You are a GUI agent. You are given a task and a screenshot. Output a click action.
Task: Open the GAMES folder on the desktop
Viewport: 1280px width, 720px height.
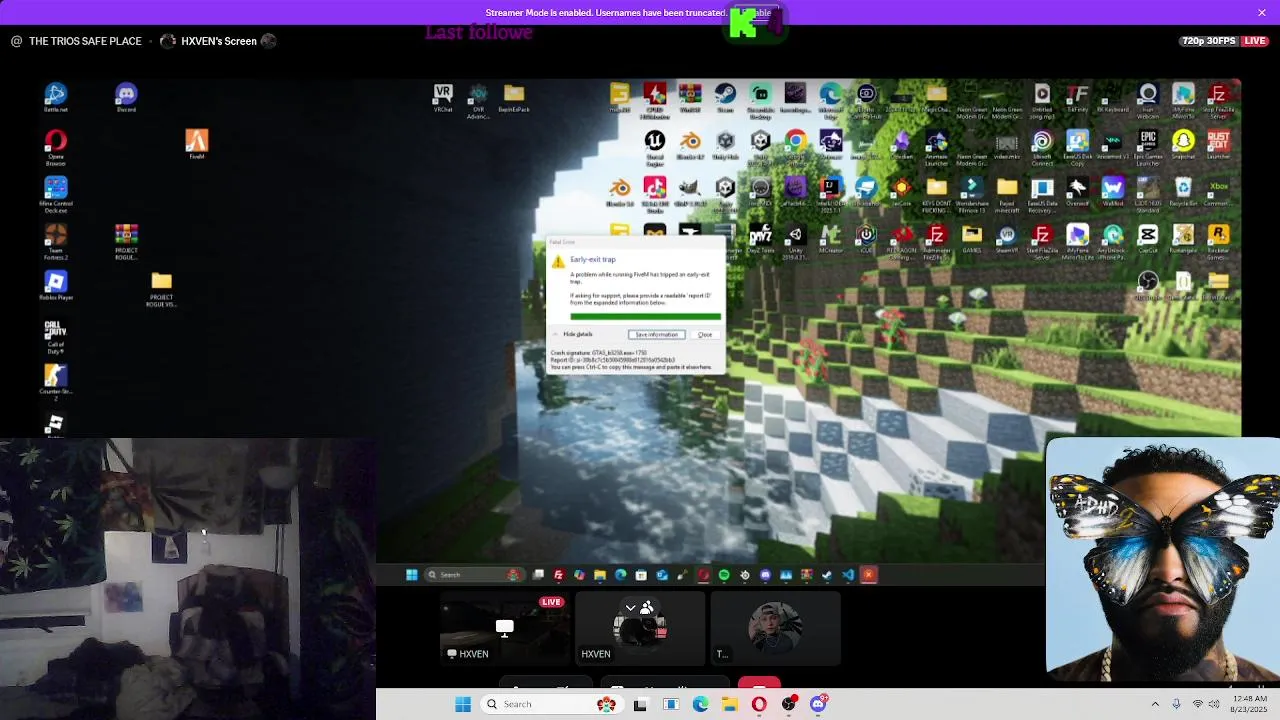point(971,238)
